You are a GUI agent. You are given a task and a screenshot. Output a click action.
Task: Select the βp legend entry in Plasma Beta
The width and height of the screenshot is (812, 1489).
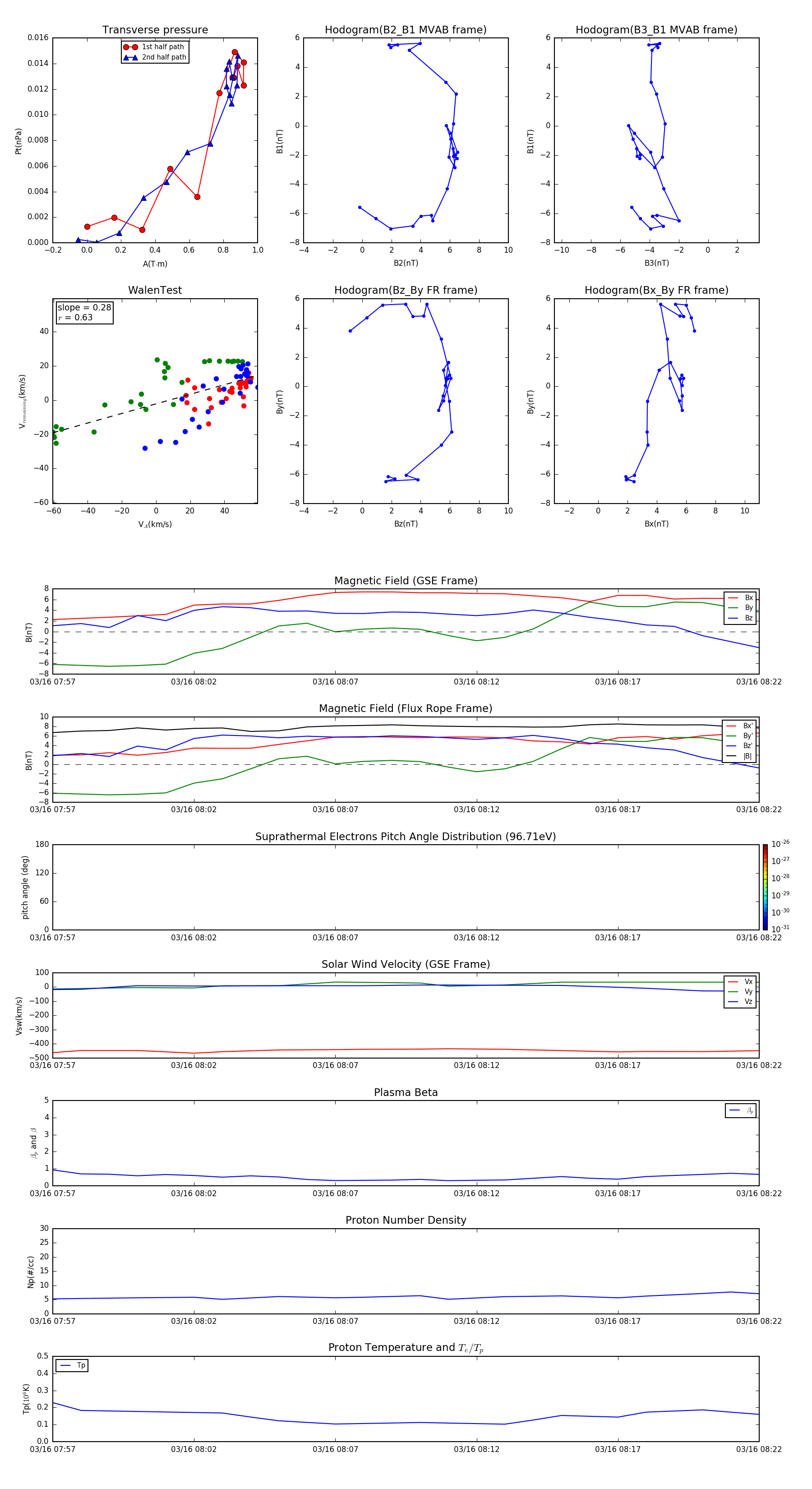click(741, 1110)
